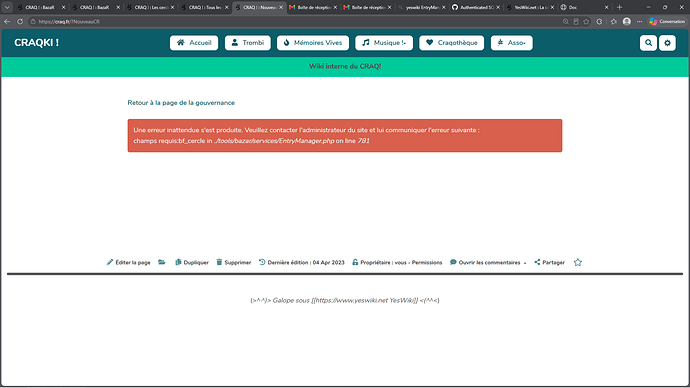Click the bookmark star in address bar

tap(586, 21)
